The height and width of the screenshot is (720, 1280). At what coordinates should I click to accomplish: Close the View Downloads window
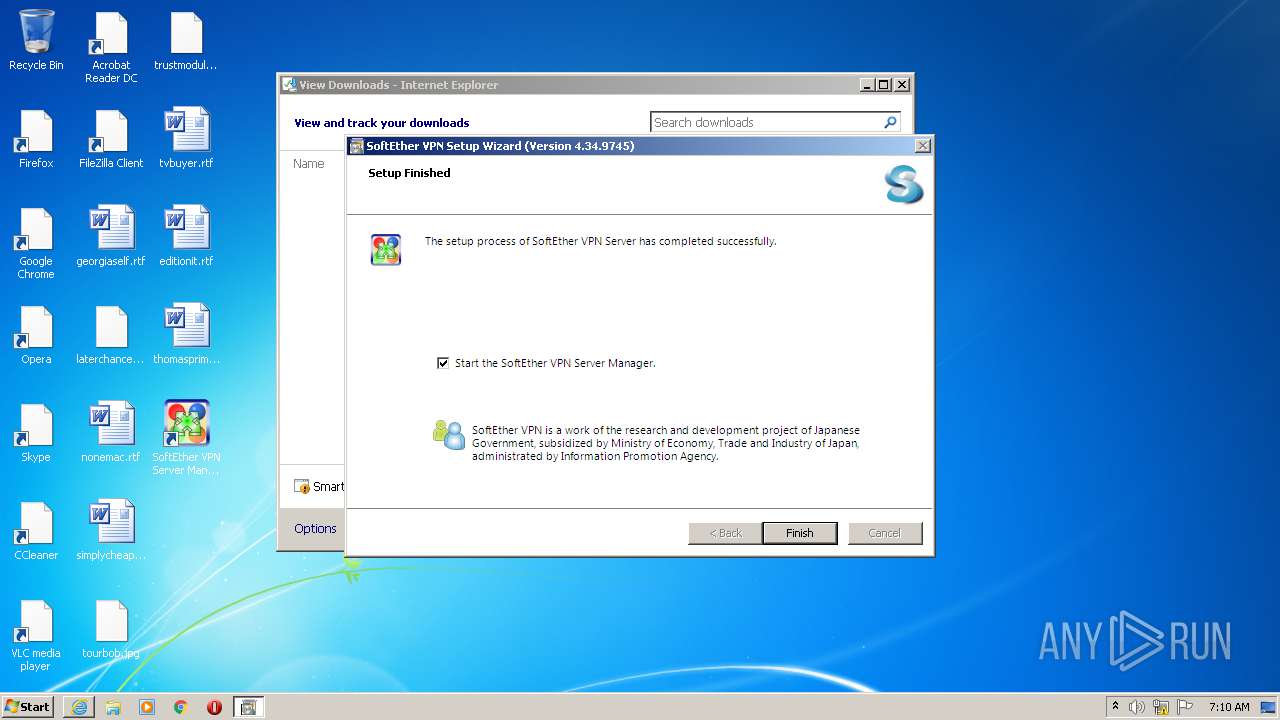901,85
